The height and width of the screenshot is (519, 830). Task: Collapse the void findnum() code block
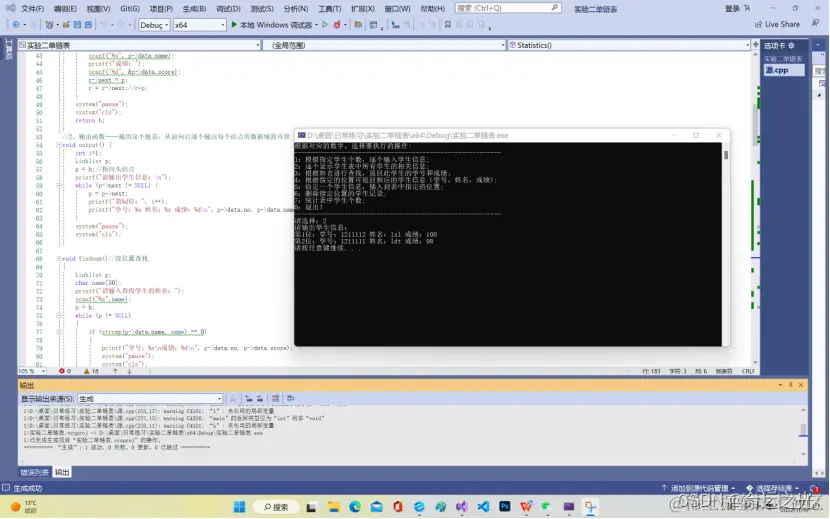click(x=59, y=258)
